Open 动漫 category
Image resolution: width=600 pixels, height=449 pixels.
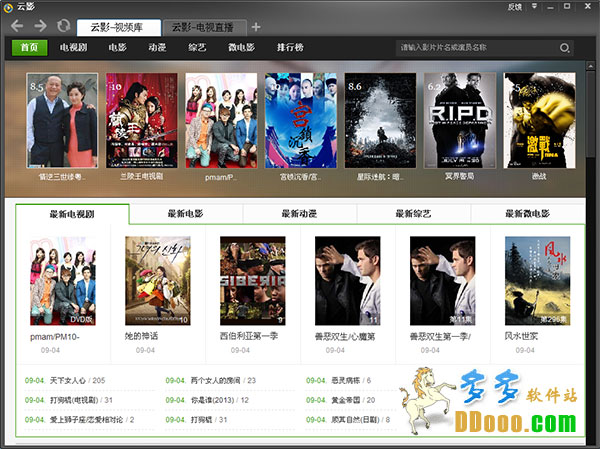[157, 47]
